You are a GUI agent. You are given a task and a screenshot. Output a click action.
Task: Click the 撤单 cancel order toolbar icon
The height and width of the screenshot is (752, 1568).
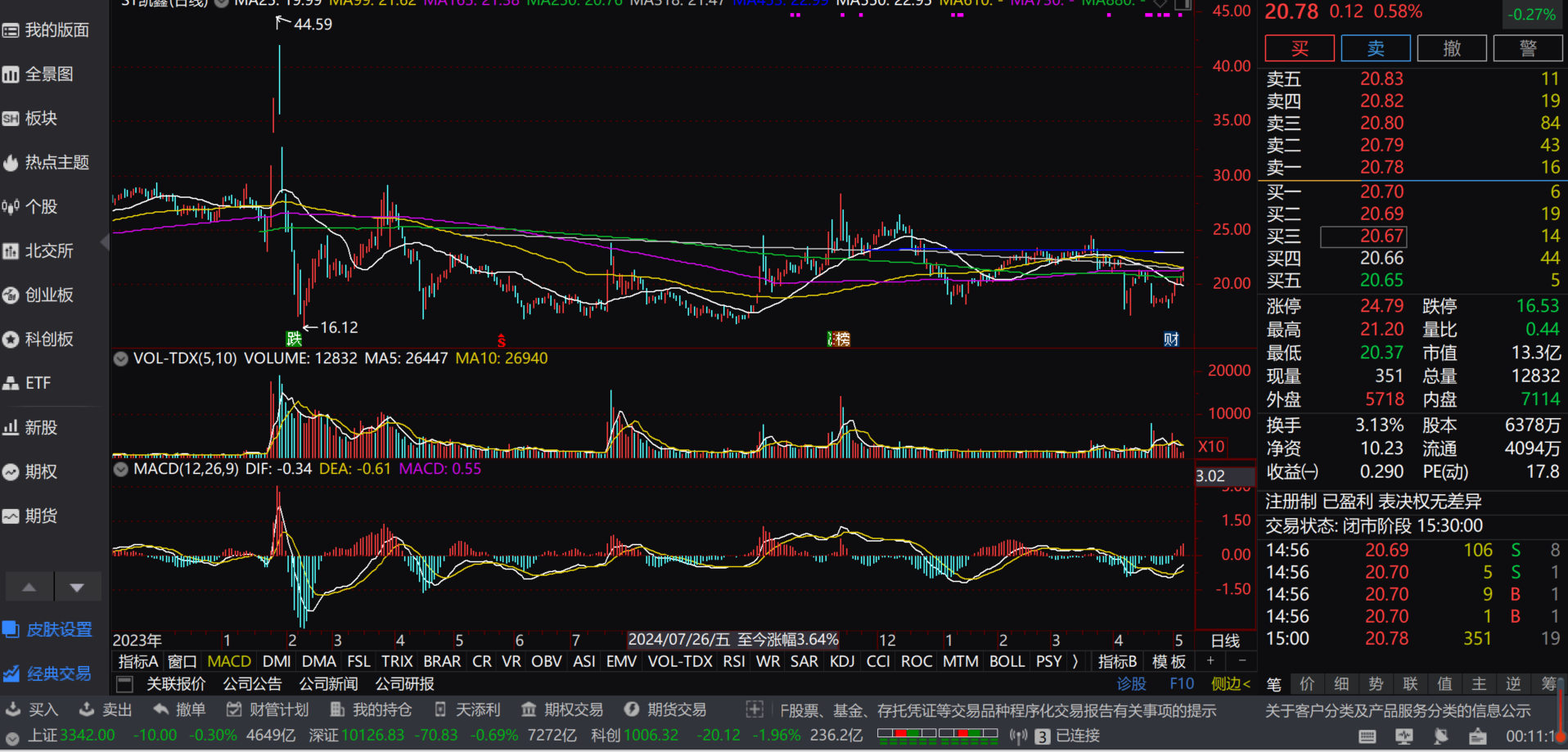(x=179, y=709)
